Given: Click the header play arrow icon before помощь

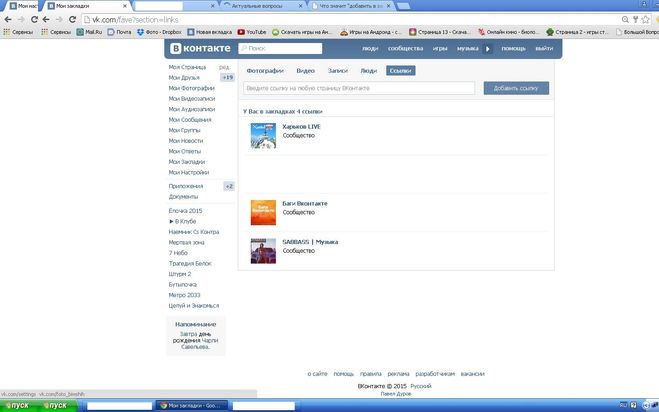Looking at the screenshot, I should [x=487, y=48].
